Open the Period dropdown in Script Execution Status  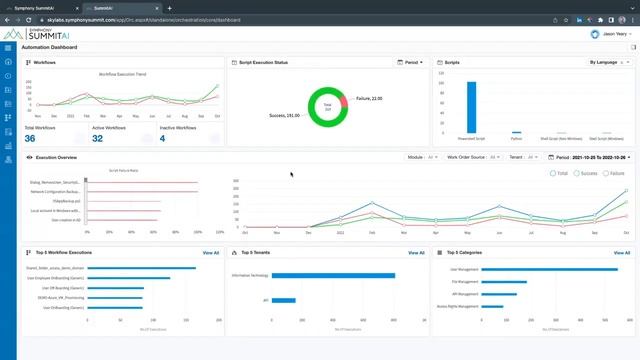click(x=410, y=62)
